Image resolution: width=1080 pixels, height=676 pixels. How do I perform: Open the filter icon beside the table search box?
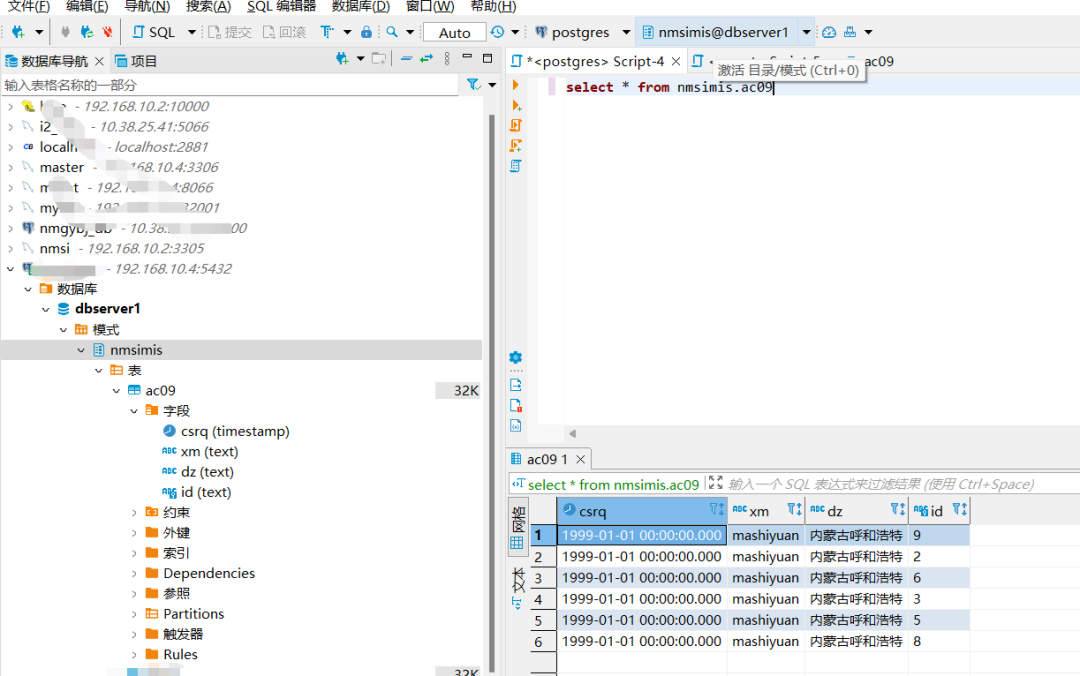coord(473,85)
